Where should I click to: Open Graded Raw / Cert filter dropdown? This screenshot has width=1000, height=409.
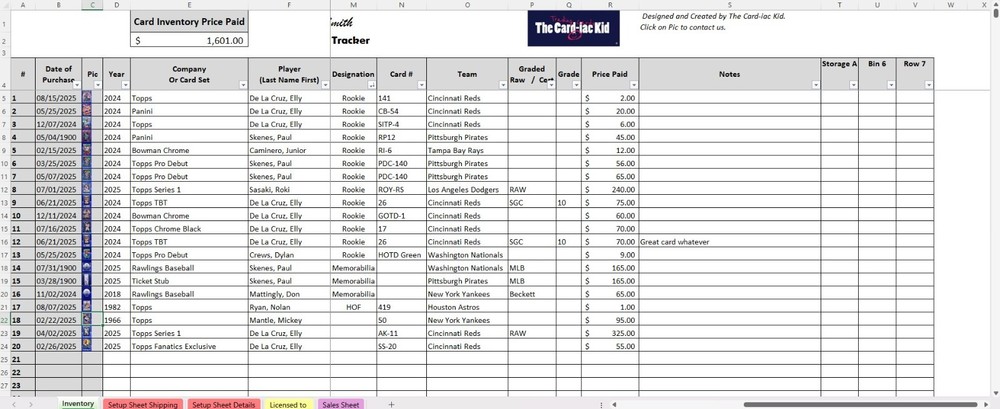[551, 85]
